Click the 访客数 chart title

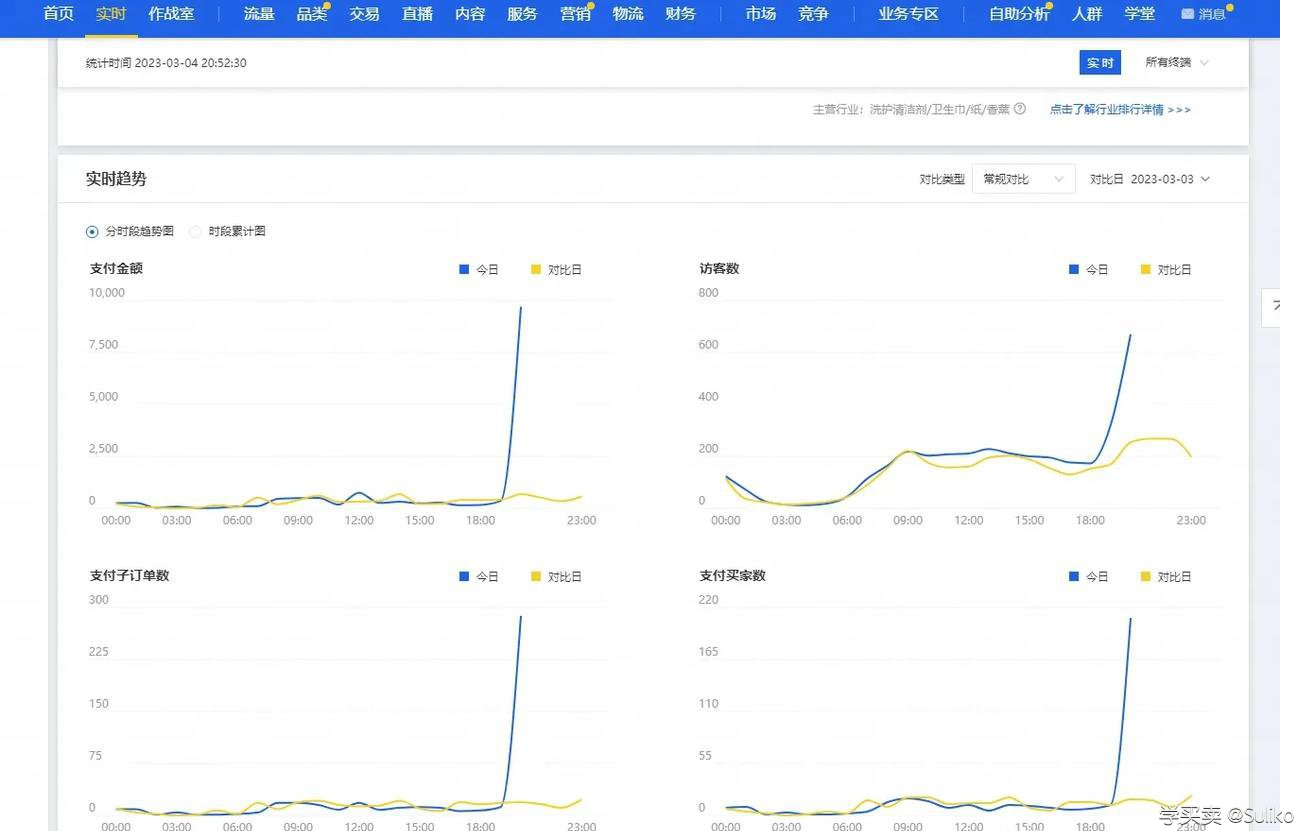point(719,269)
